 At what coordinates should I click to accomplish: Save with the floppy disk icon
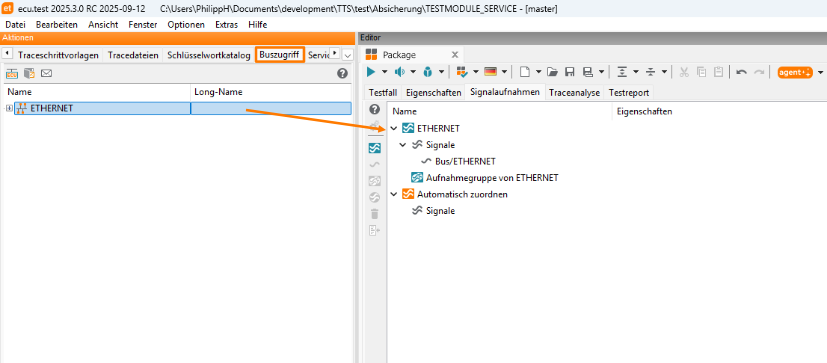pos(570,72)
